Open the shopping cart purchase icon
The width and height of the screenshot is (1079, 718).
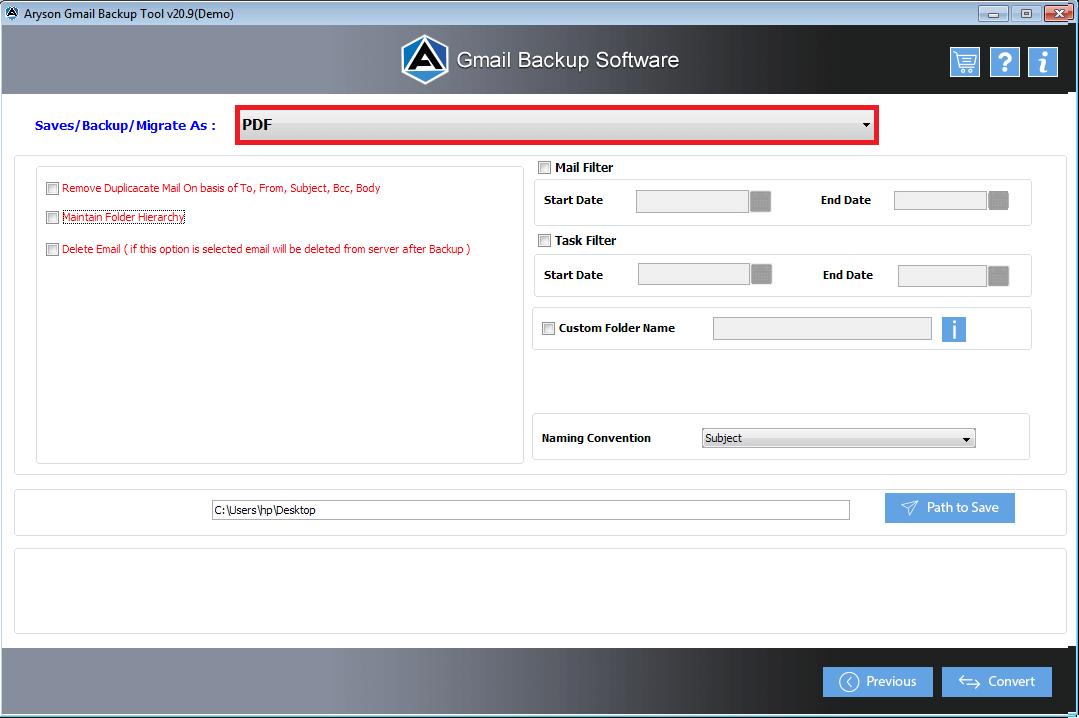coord(965,62)
